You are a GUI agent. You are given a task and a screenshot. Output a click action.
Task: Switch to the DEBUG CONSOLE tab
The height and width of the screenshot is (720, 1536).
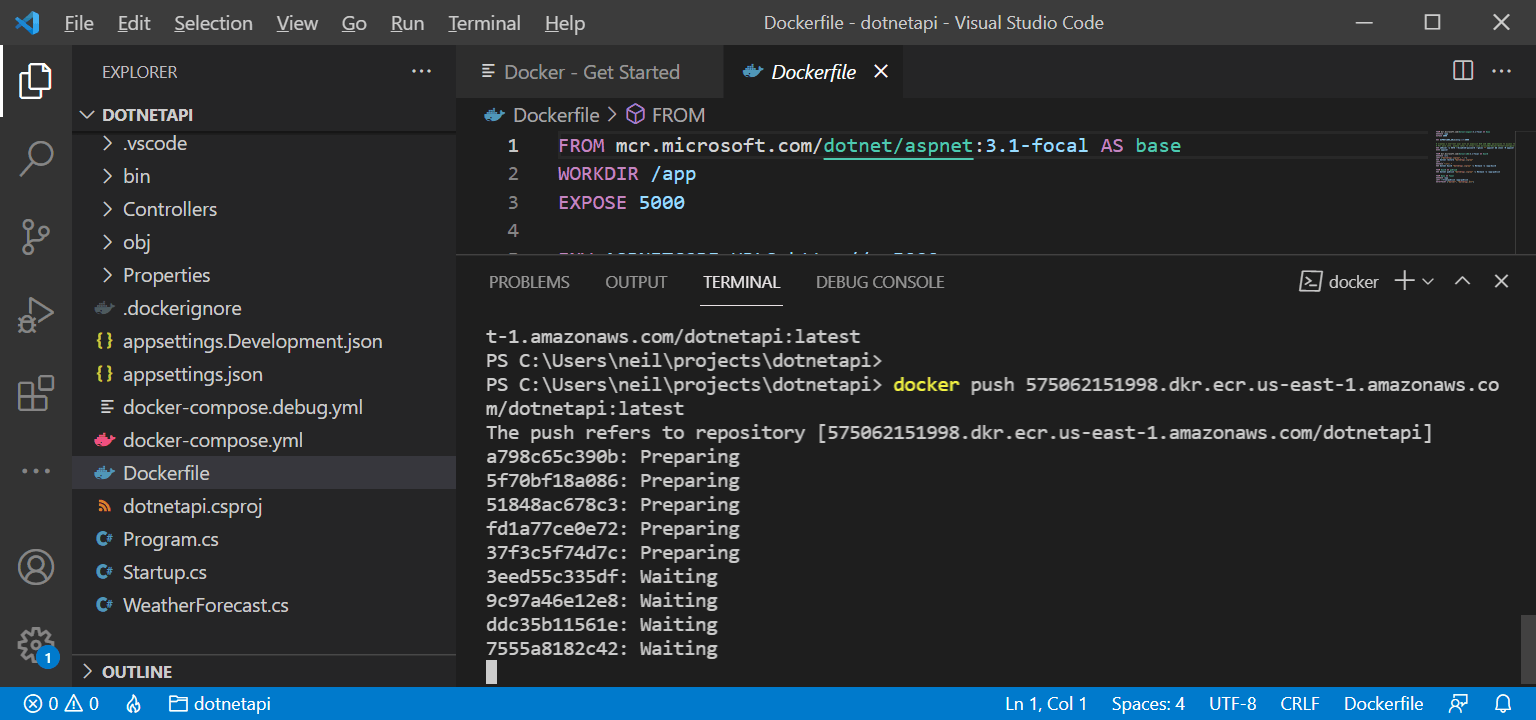[x=880, y=282]
